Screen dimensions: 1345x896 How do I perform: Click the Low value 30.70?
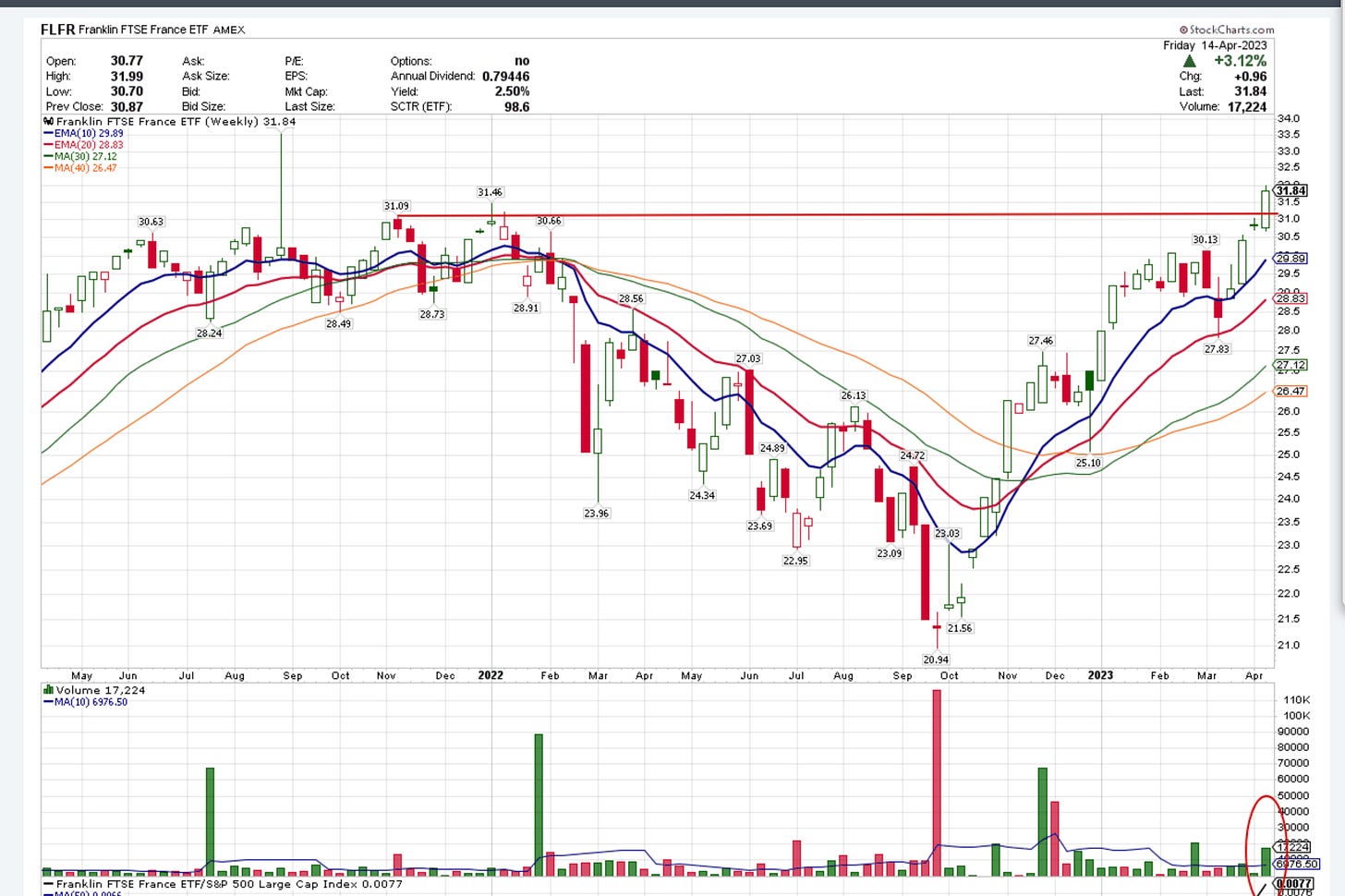(127, 91)
